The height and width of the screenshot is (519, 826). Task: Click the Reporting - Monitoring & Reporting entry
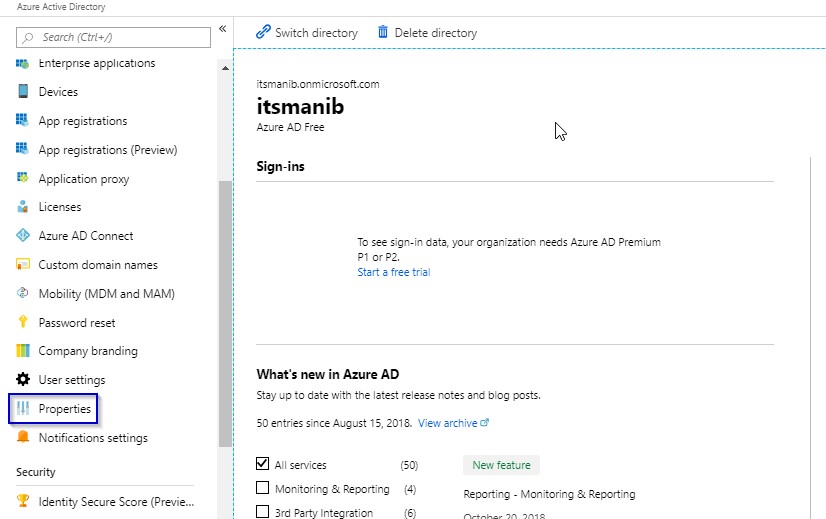click(549, 494)
